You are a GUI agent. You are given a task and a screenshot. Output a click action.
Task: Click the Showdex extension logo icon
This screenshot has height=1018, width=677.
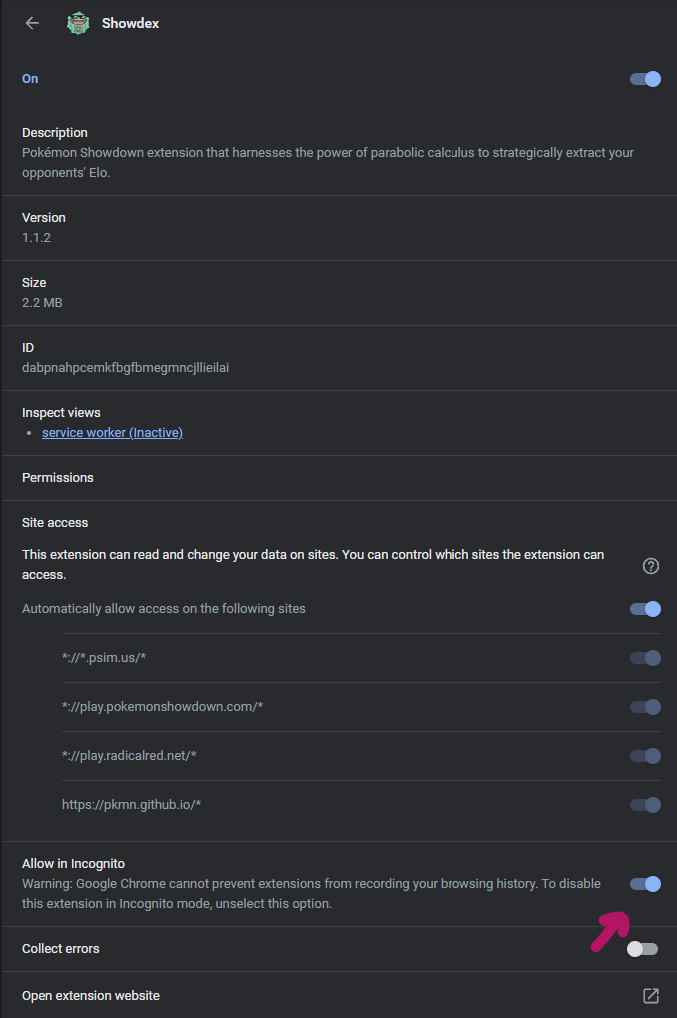pyautogui.click(x=78, y=23)
